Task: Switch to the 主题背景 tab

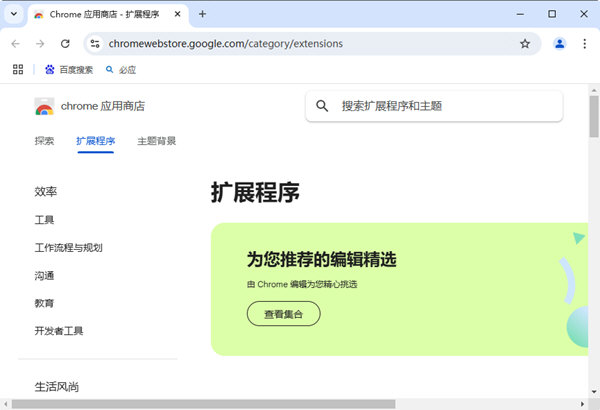Action: pyautogui.click(x=157, y=141)
